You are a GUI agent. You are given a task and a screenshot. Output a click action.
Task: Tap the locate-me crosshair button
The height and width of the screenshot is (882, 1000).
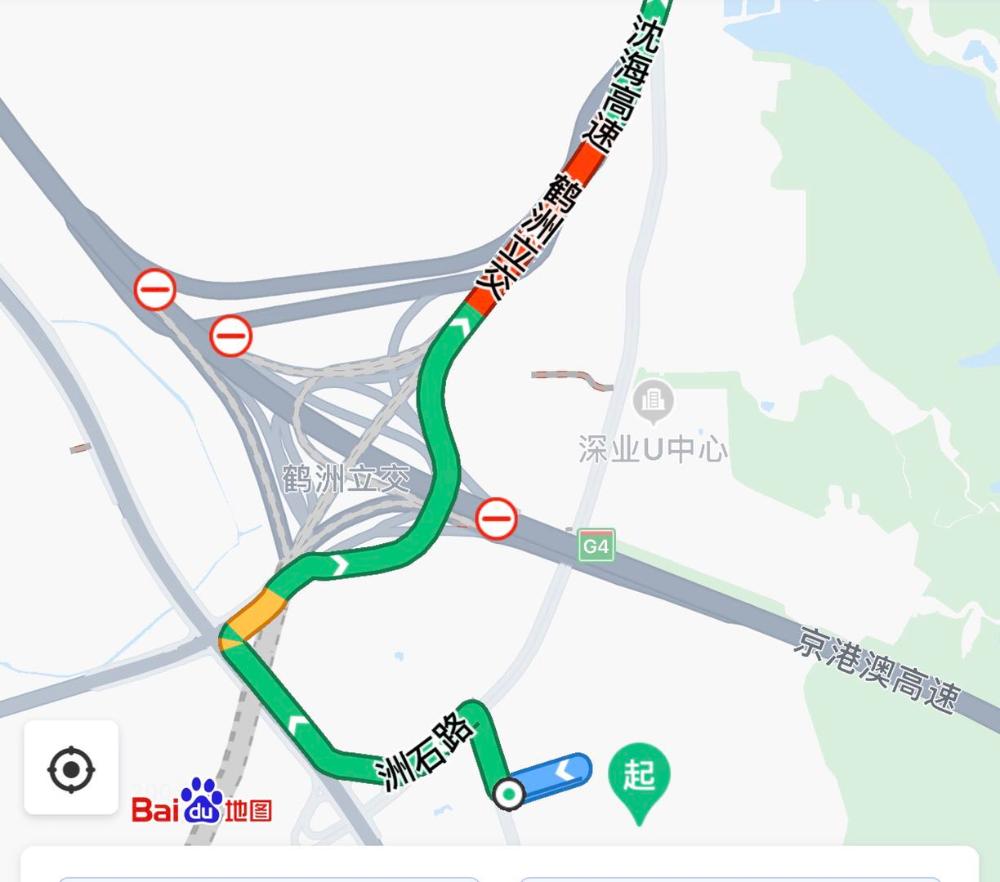click(x=71, y=768)
